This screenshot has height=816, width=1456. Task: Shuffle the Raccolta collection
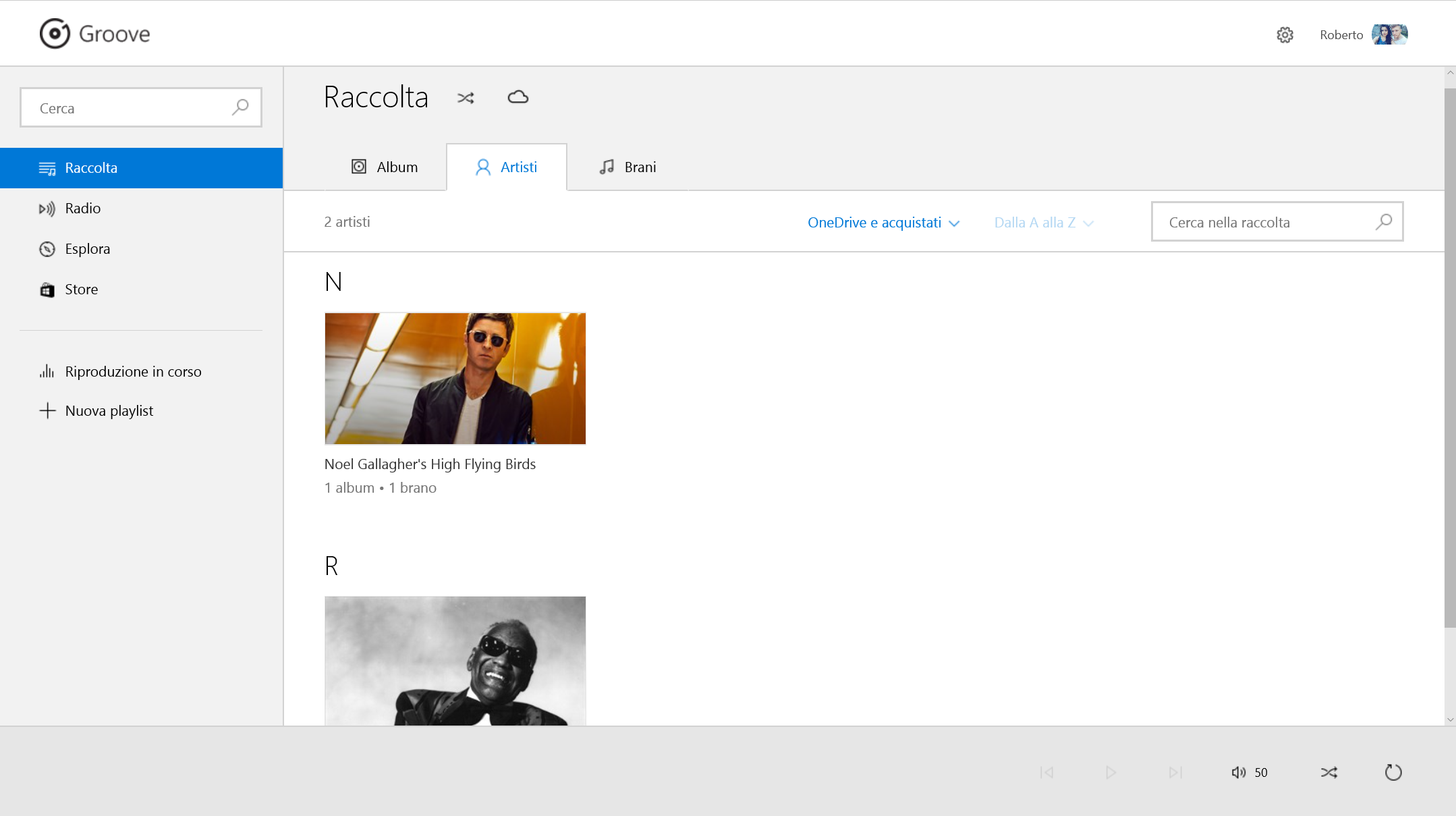pos(466,98)
